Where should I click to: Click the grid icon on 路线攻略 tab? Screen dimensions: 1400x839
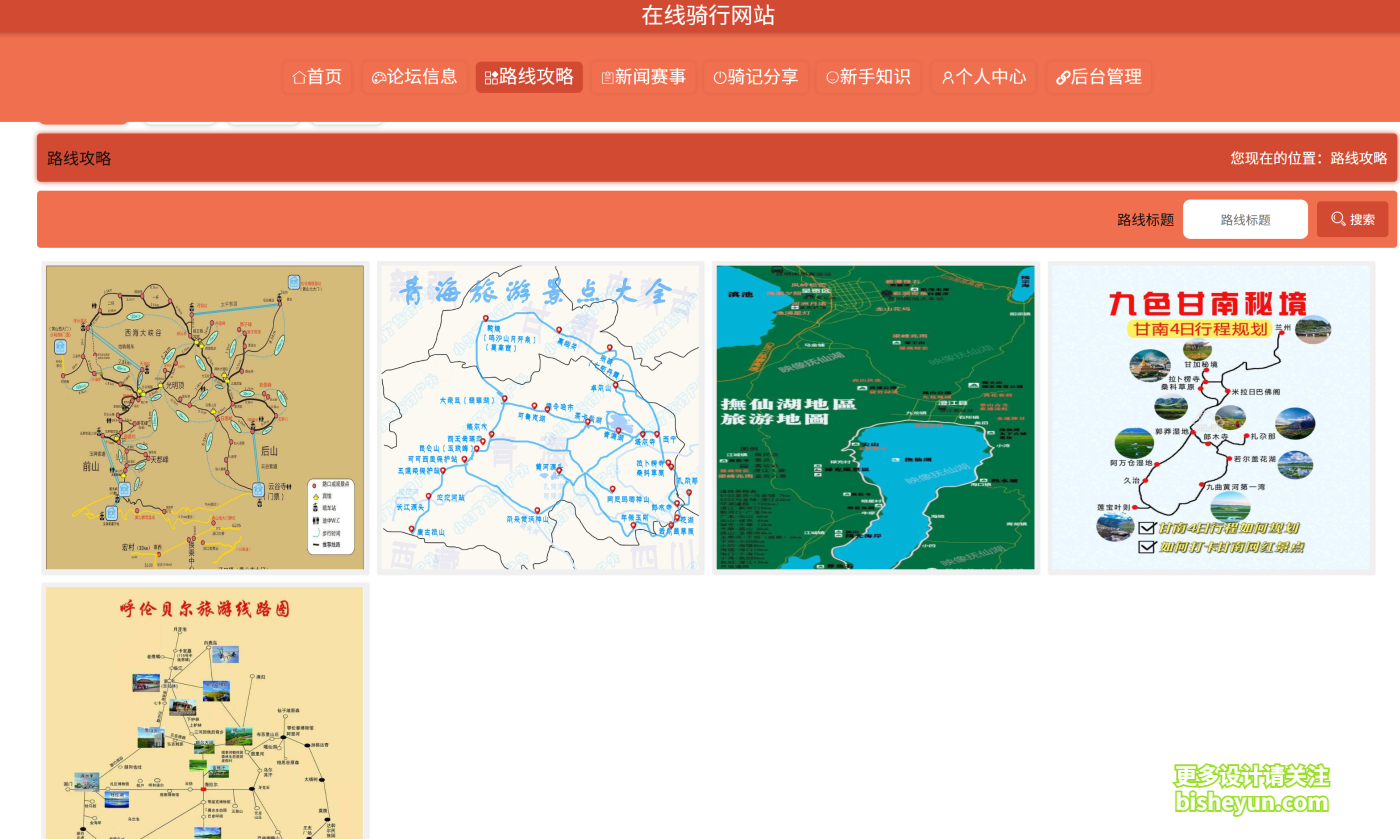489,76
